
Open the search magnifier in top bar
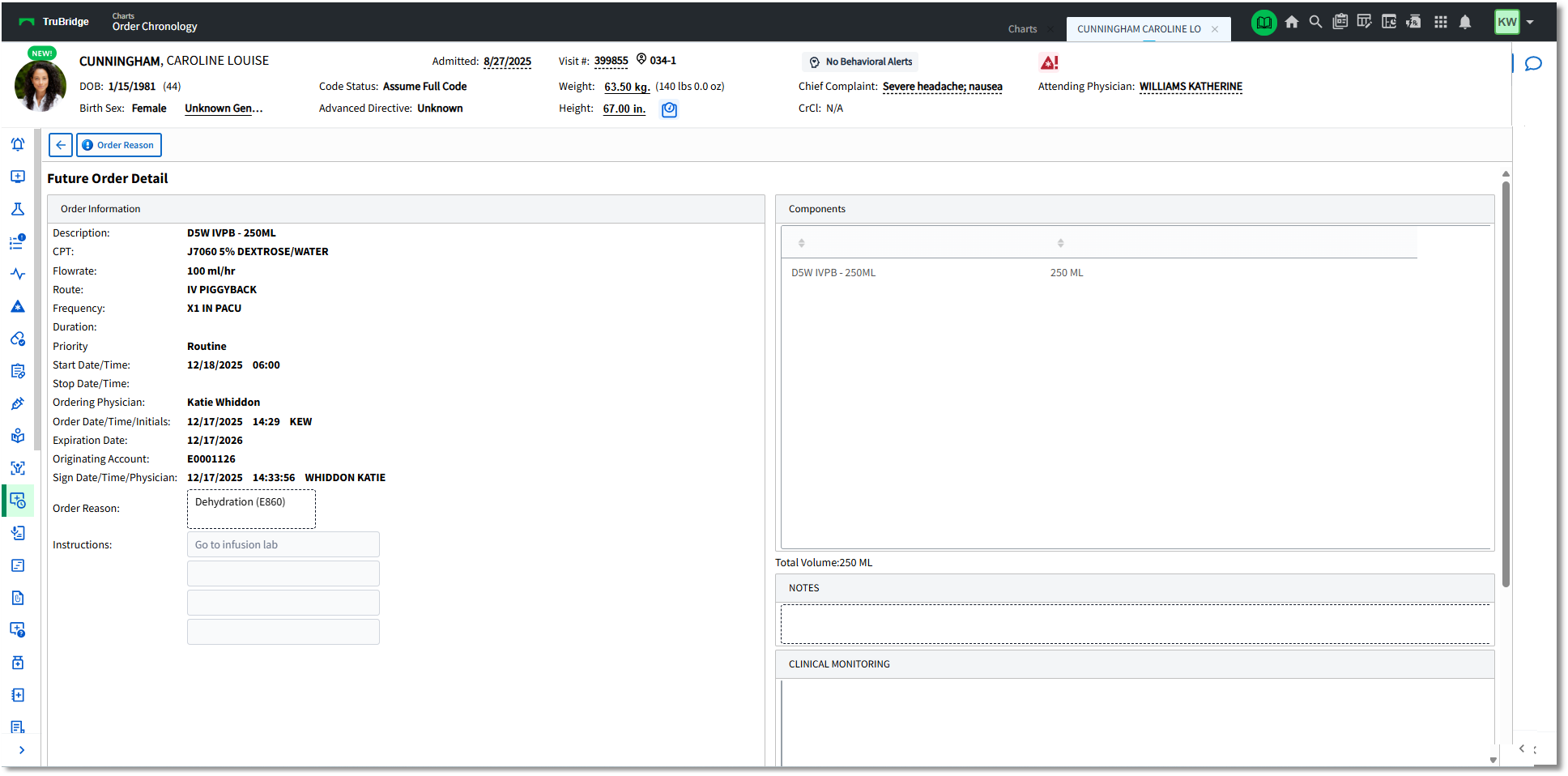1316,23
